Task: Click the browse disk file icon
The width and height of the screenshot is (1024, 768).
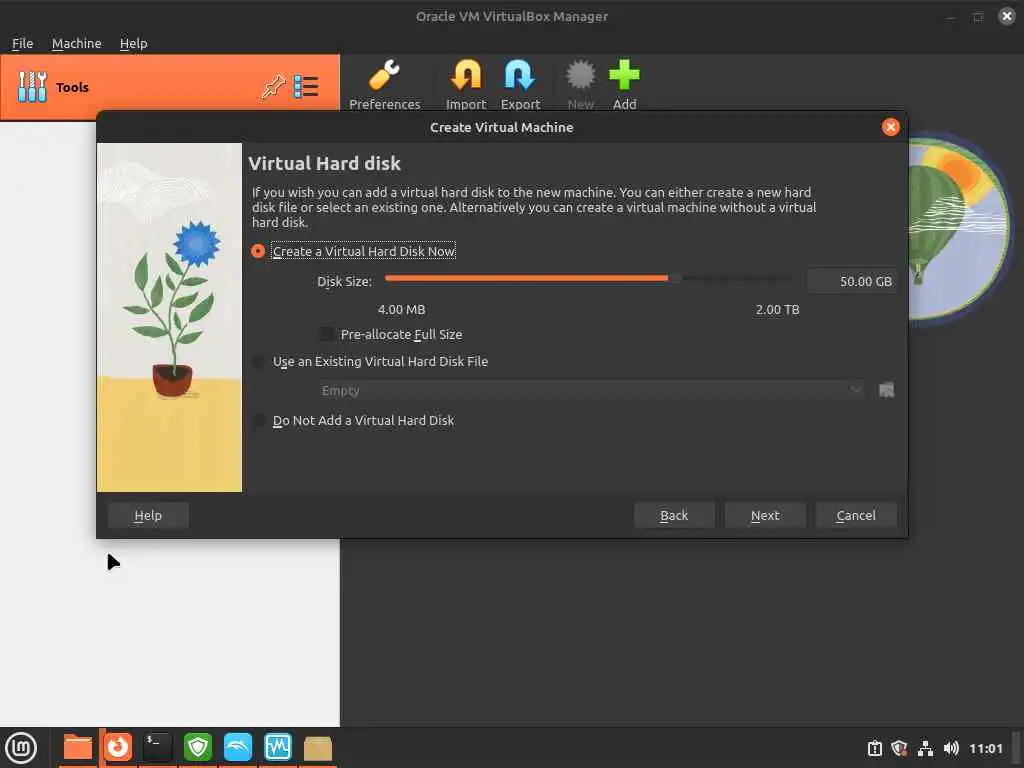Action: click(x=886, y=391)
